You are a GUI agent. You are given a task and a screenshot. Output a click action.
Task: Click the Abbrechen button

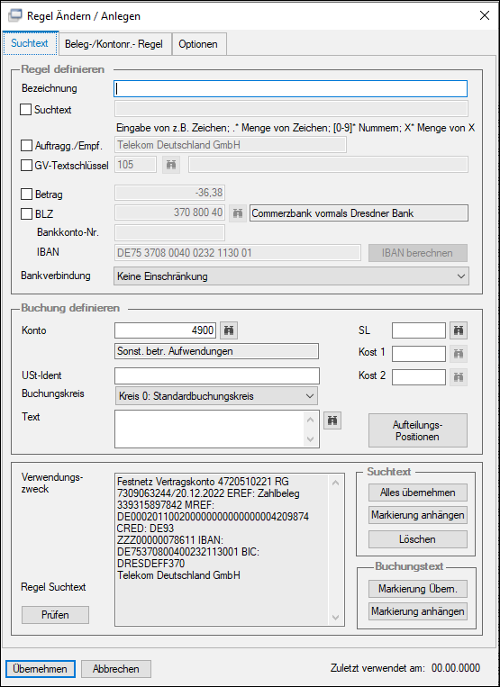[x=116, y=669]
